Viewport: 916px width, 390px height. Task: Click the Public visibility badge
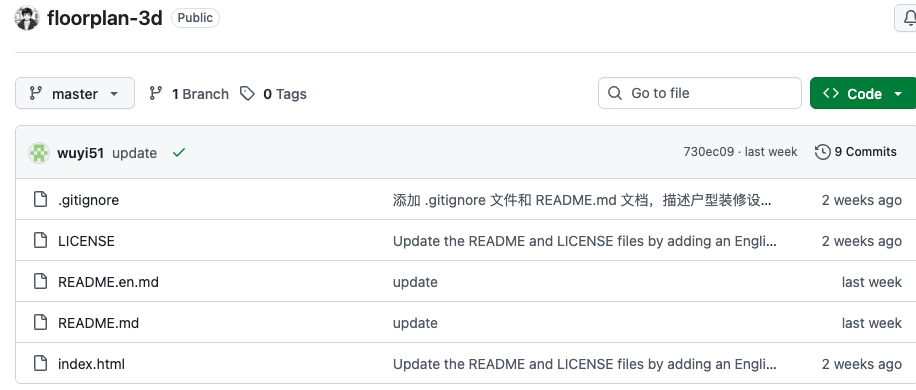tap(195, 18)
